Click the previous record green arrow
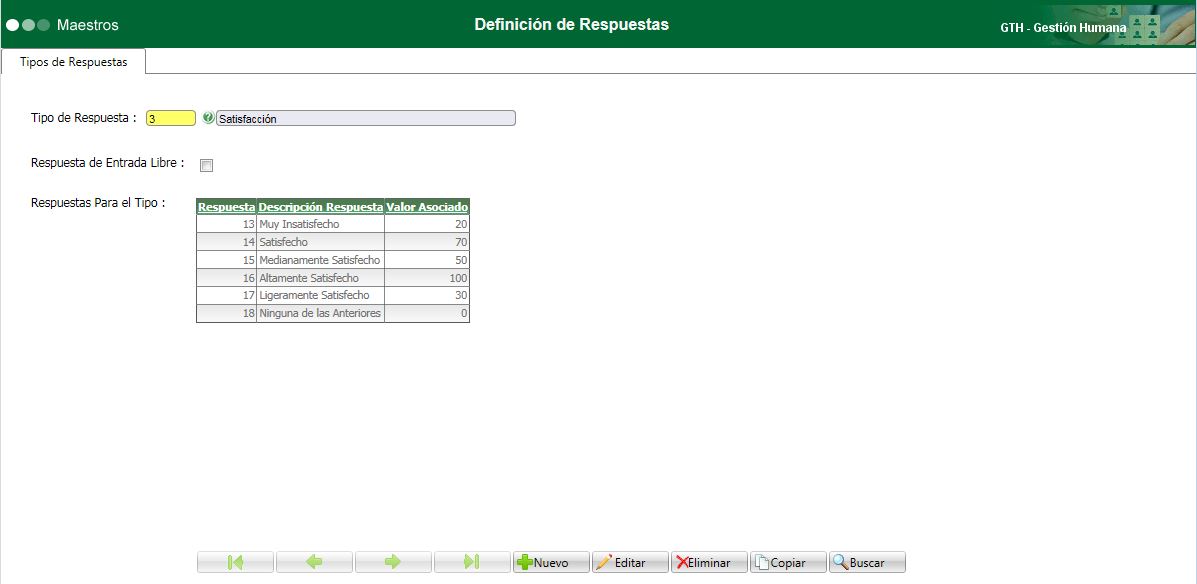 [315, 561]
